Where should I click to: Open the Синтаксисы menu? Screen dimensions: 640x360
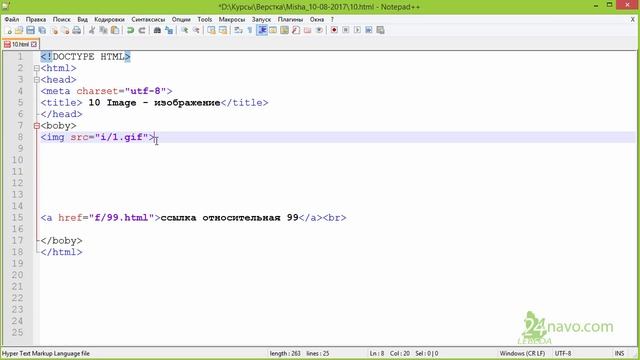(148, 19)
